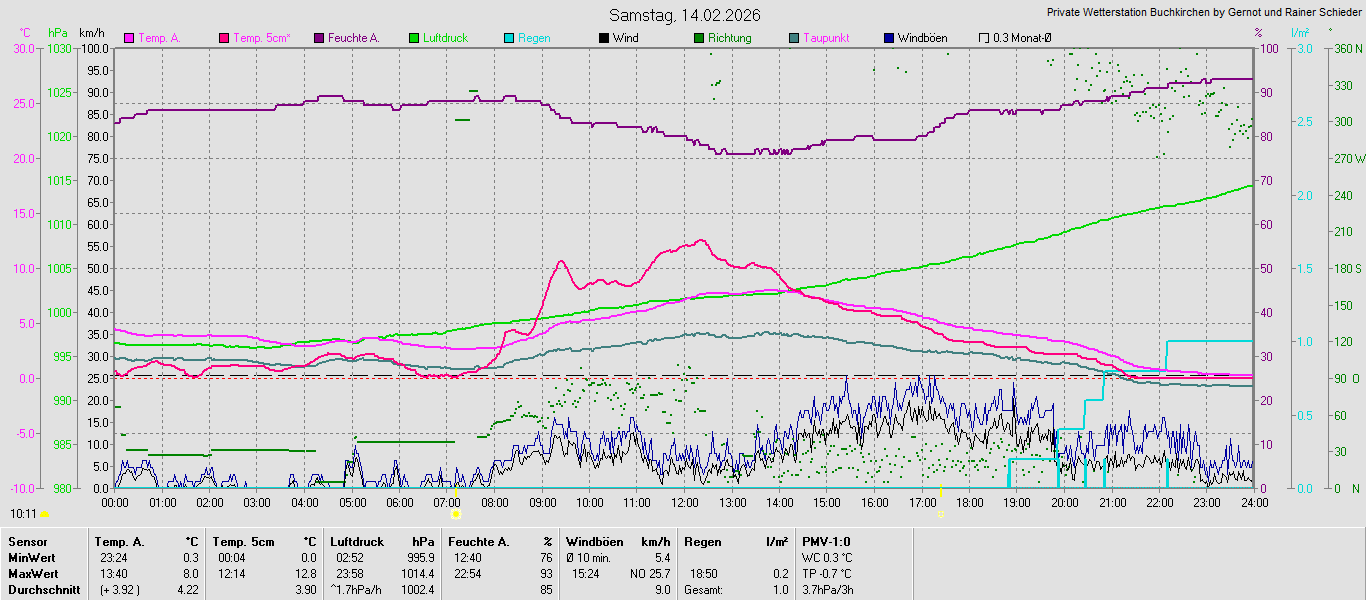This screenshot has width=1366, height=600.
Task: Toggle the 0.3 Monat-Ø checkbox
Action: 984,38
